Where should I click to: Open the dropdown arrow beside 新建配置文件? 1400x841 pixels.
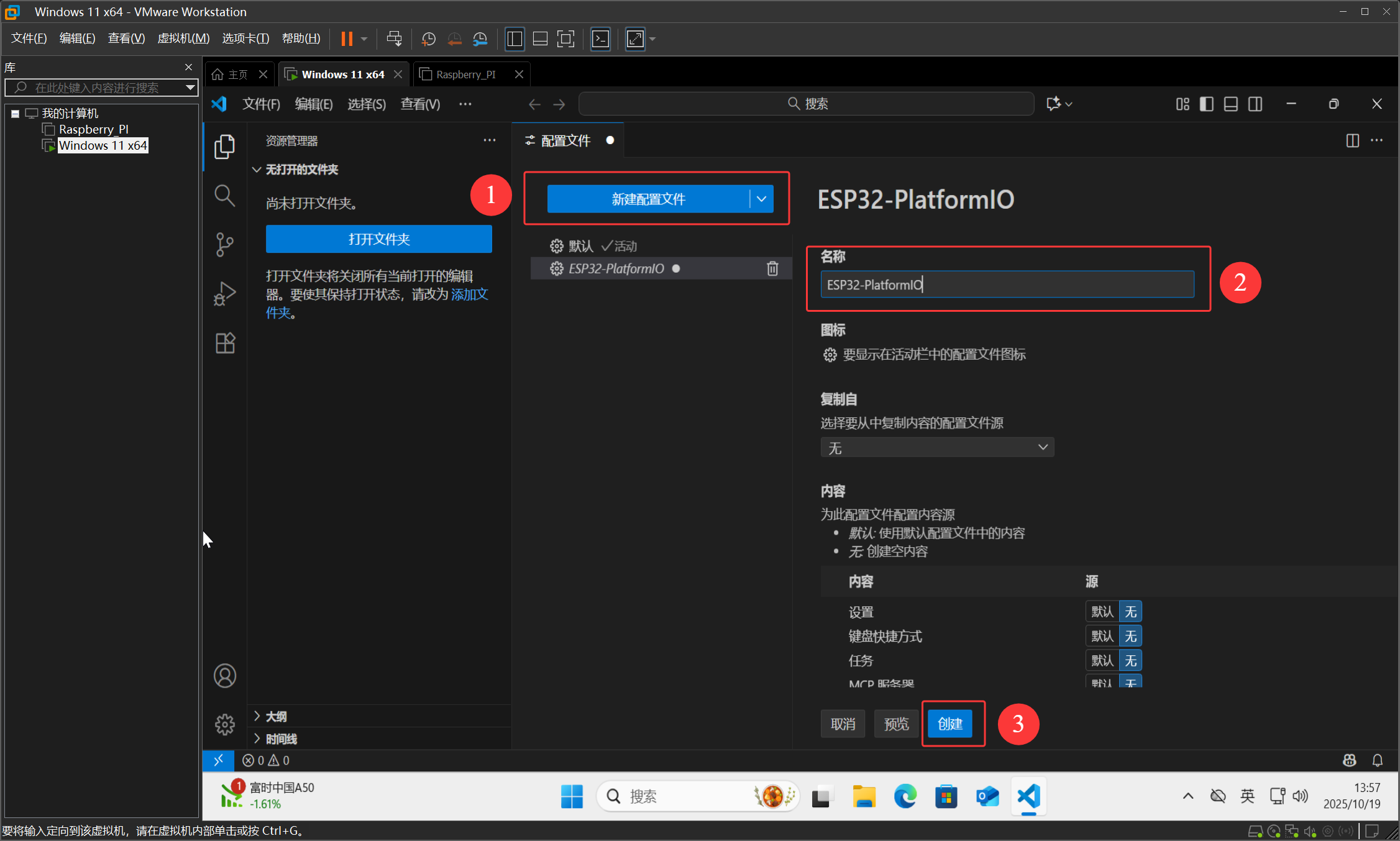[x=761, y=199]
